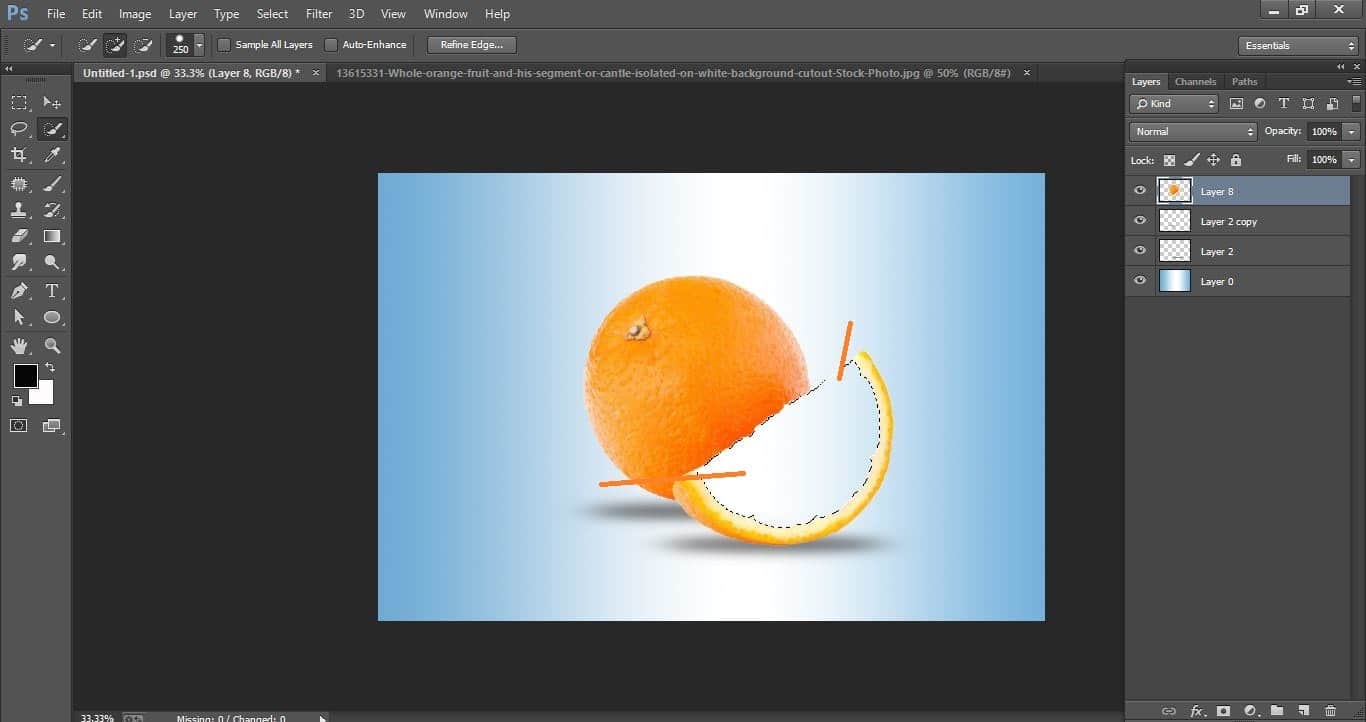Select the Clone Stamp tool

(19, 210)
